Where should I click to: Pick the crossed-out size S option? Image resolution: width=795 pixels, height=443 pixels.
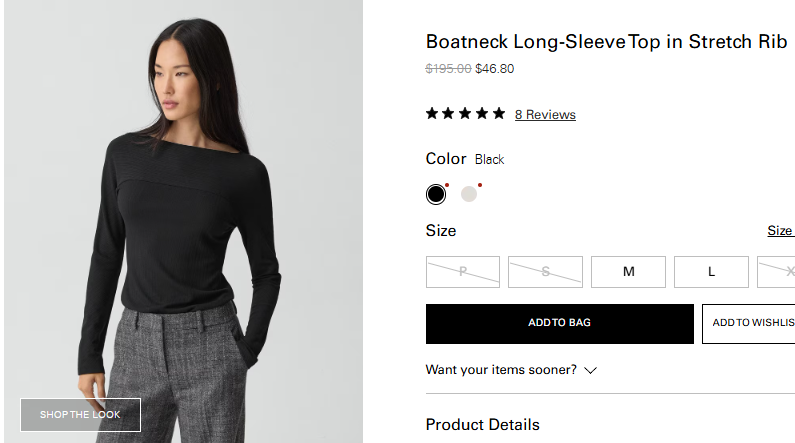click(545, 272)
